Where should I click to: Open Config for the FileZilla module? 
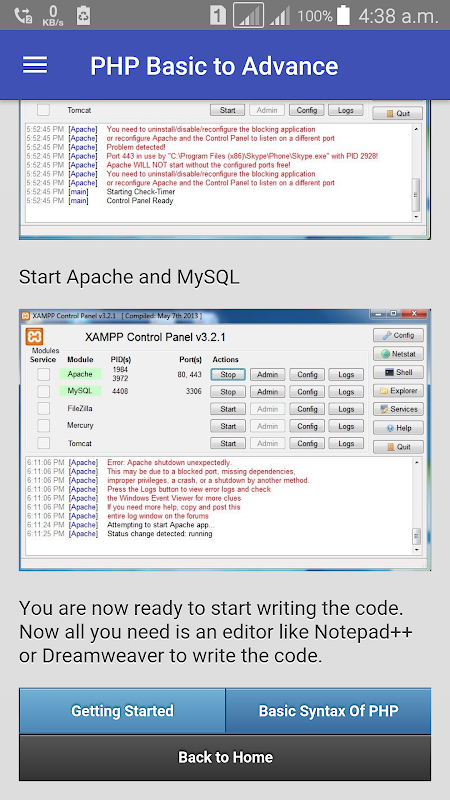click(x=307, y=409)
